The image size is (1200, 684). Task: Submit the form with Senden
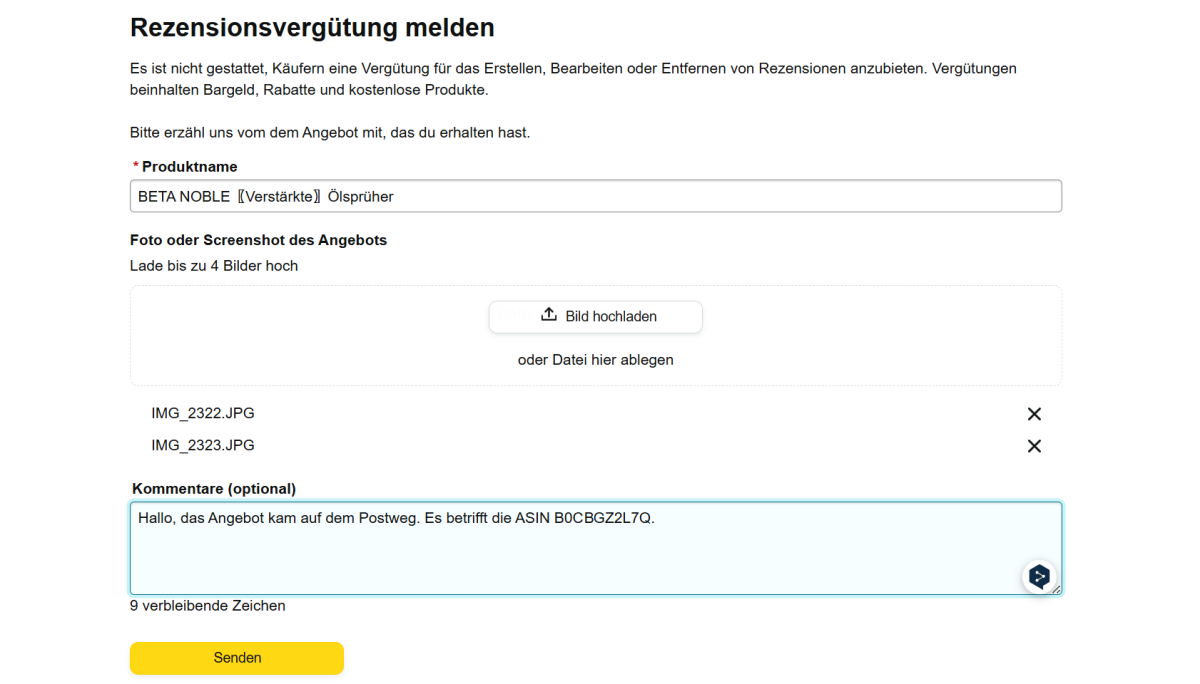(236, 658)
